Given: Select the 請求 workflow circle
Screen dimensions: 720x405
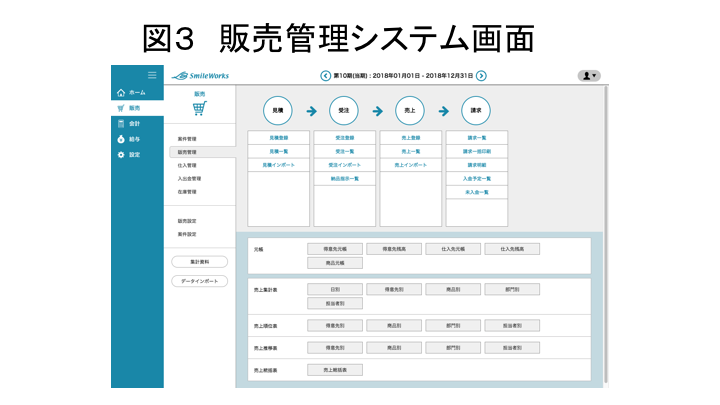Looking at the screenshot, I should tap(476, 111).
